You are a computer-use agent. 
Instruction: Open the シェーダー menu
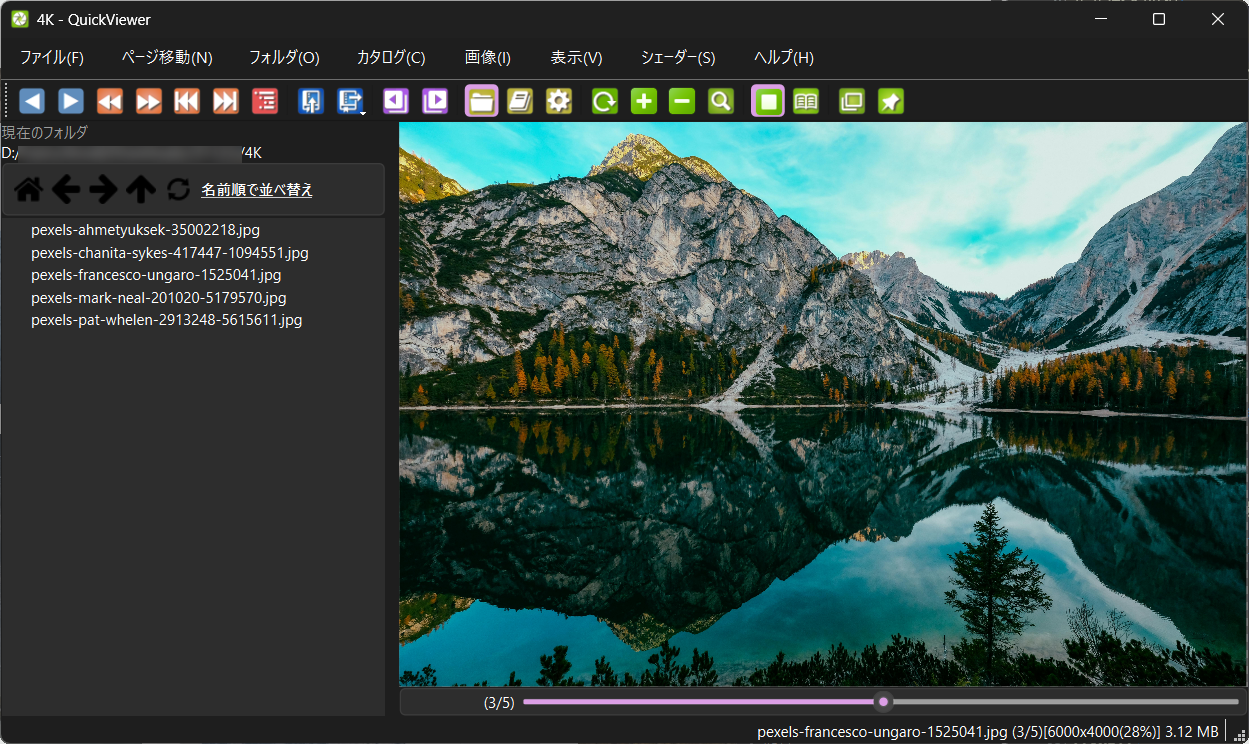coord(677,58)
